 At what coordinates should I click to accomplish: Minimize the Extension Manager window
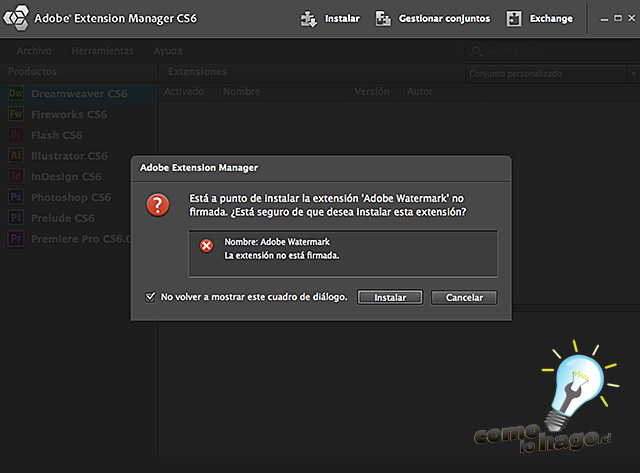coord(604,19)
